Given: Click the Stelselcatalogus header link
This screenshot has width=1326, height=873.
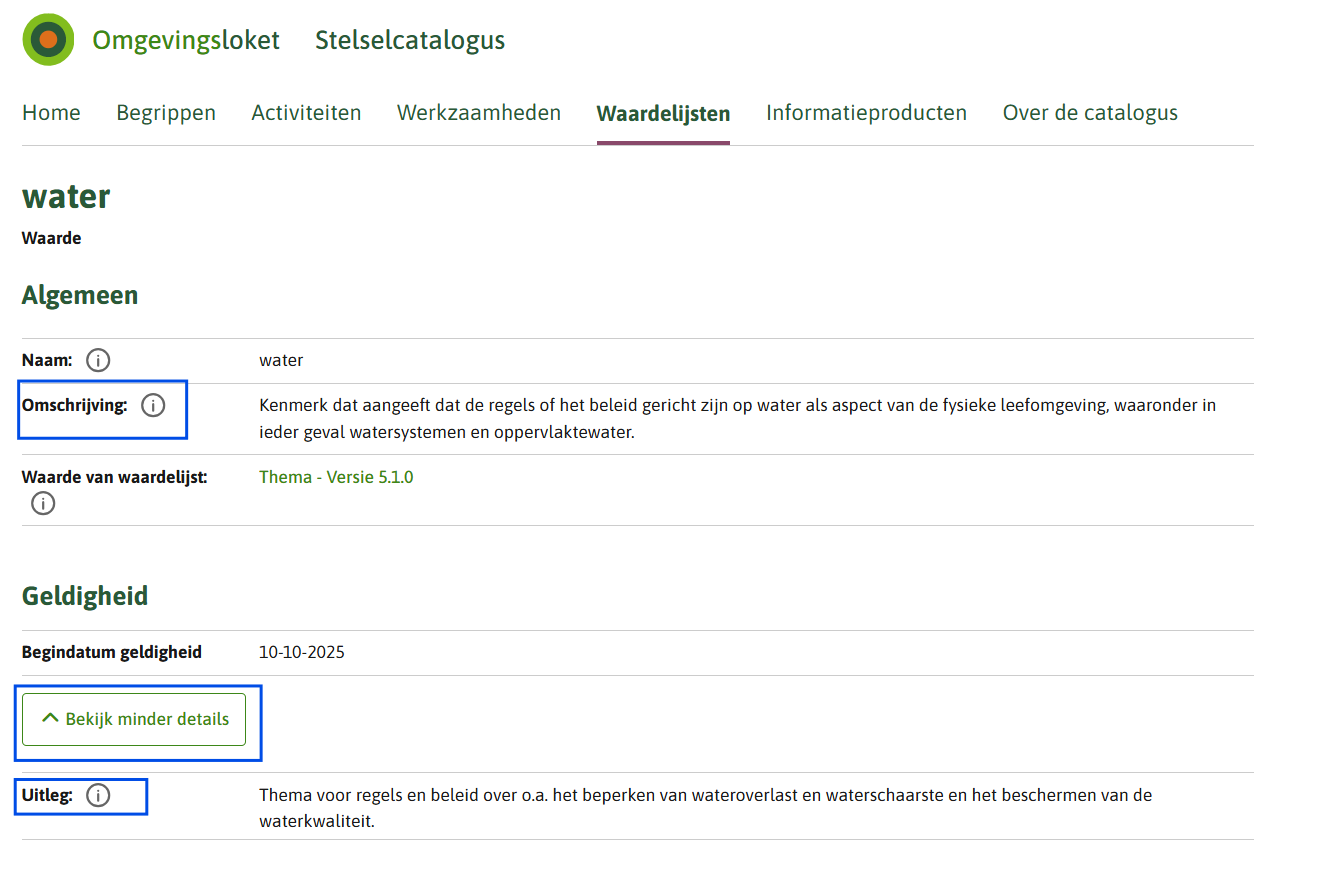Looking at the screenshot, I should tap(410, 40).
